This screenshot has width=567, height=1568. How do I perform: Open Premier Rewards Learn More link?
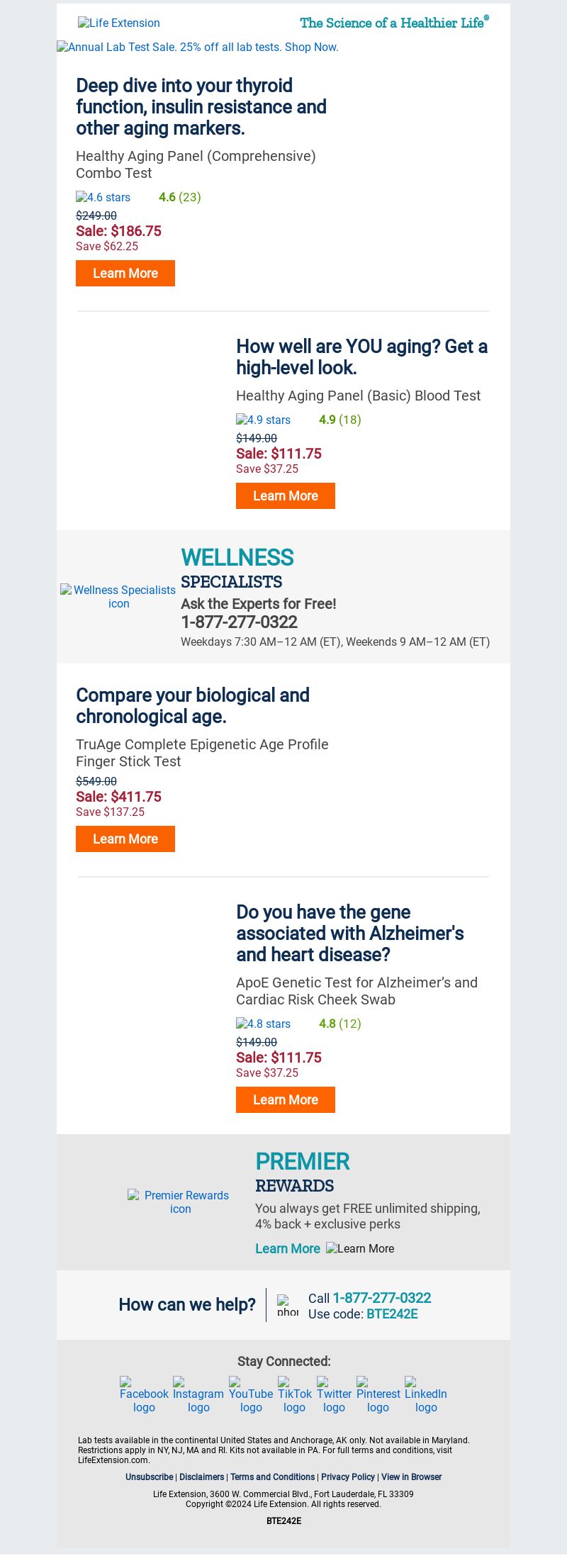[x=288, y=1248]
